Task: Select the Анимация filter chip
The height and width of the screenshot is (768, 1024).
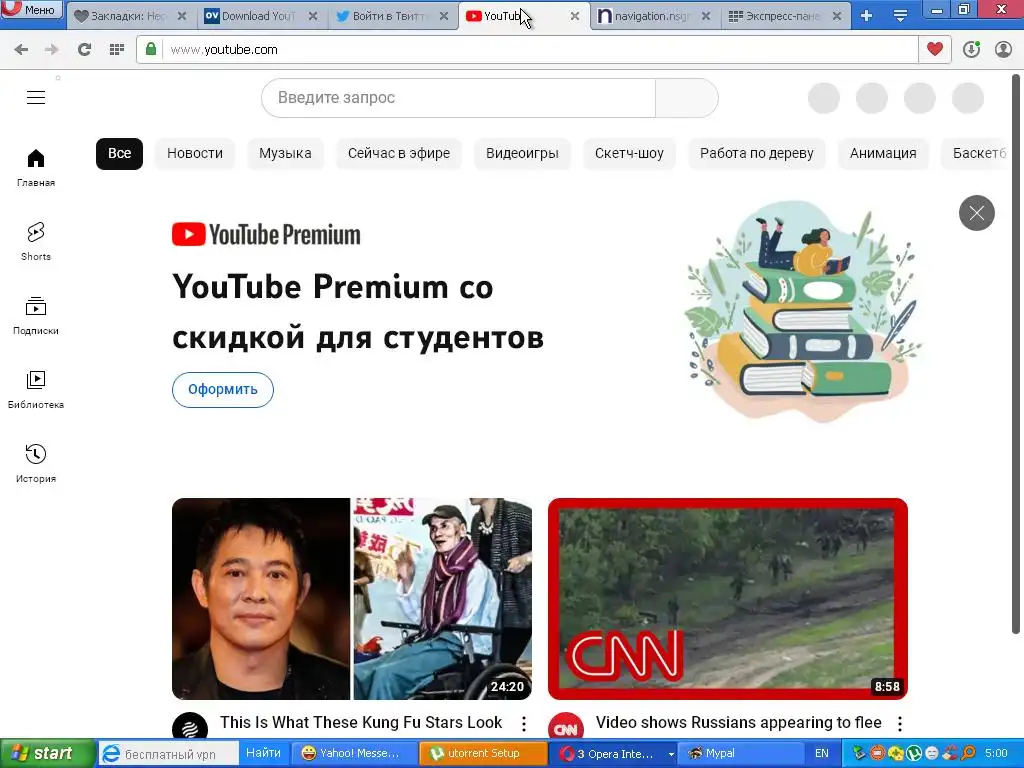Action: [883, 153]
